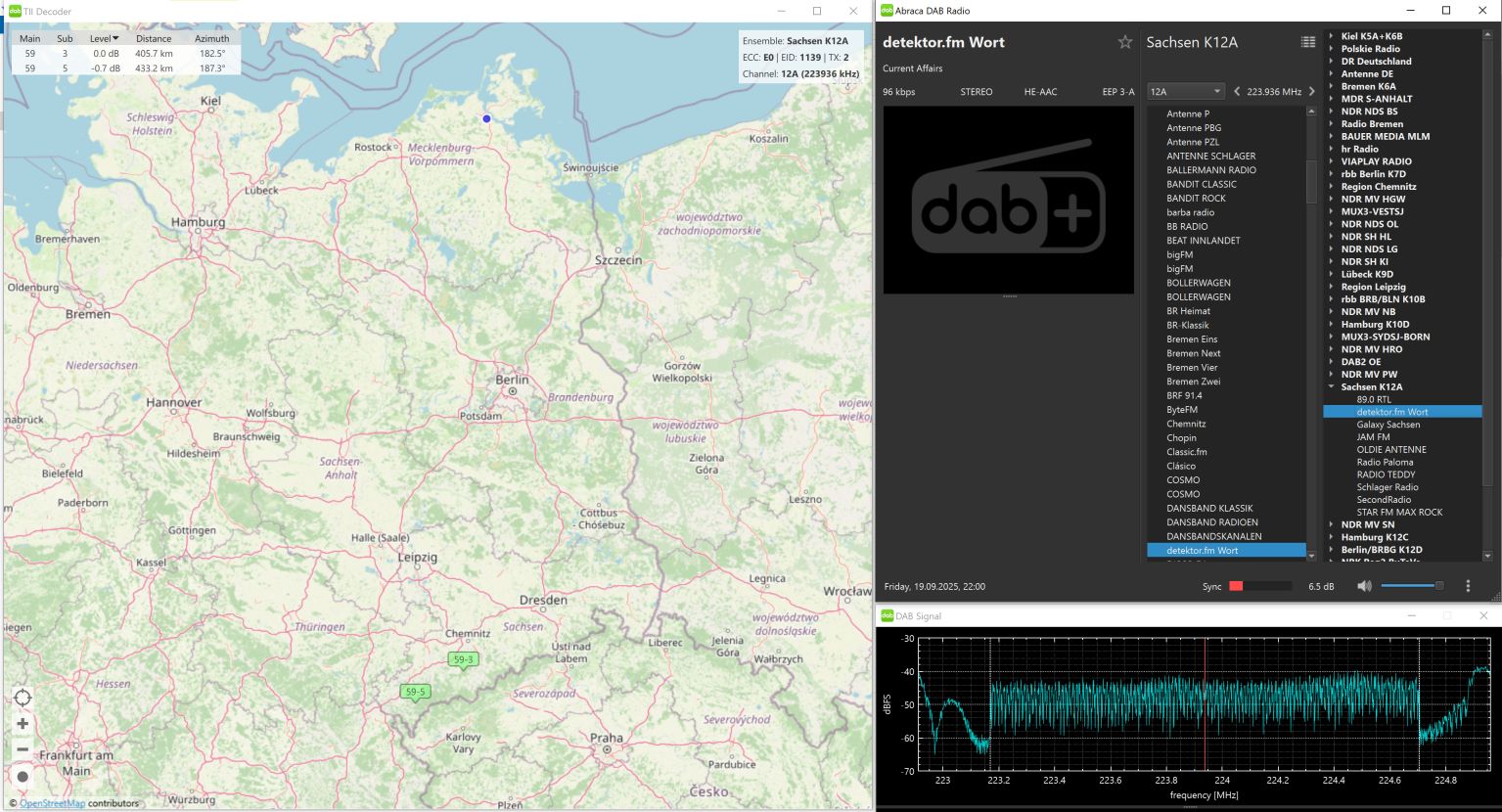
Task: Sort TII table by Level column
Action: coord(104,38)
